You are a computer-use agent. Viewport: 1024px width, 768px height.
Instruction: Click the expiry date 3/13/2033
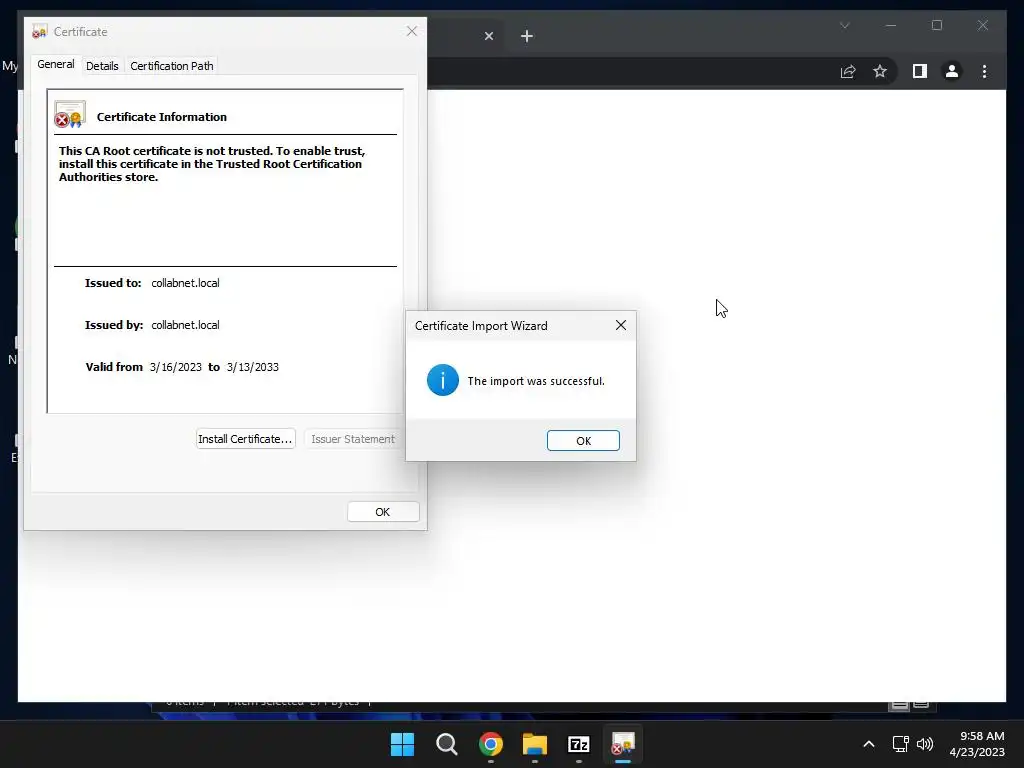click(253, 367)
